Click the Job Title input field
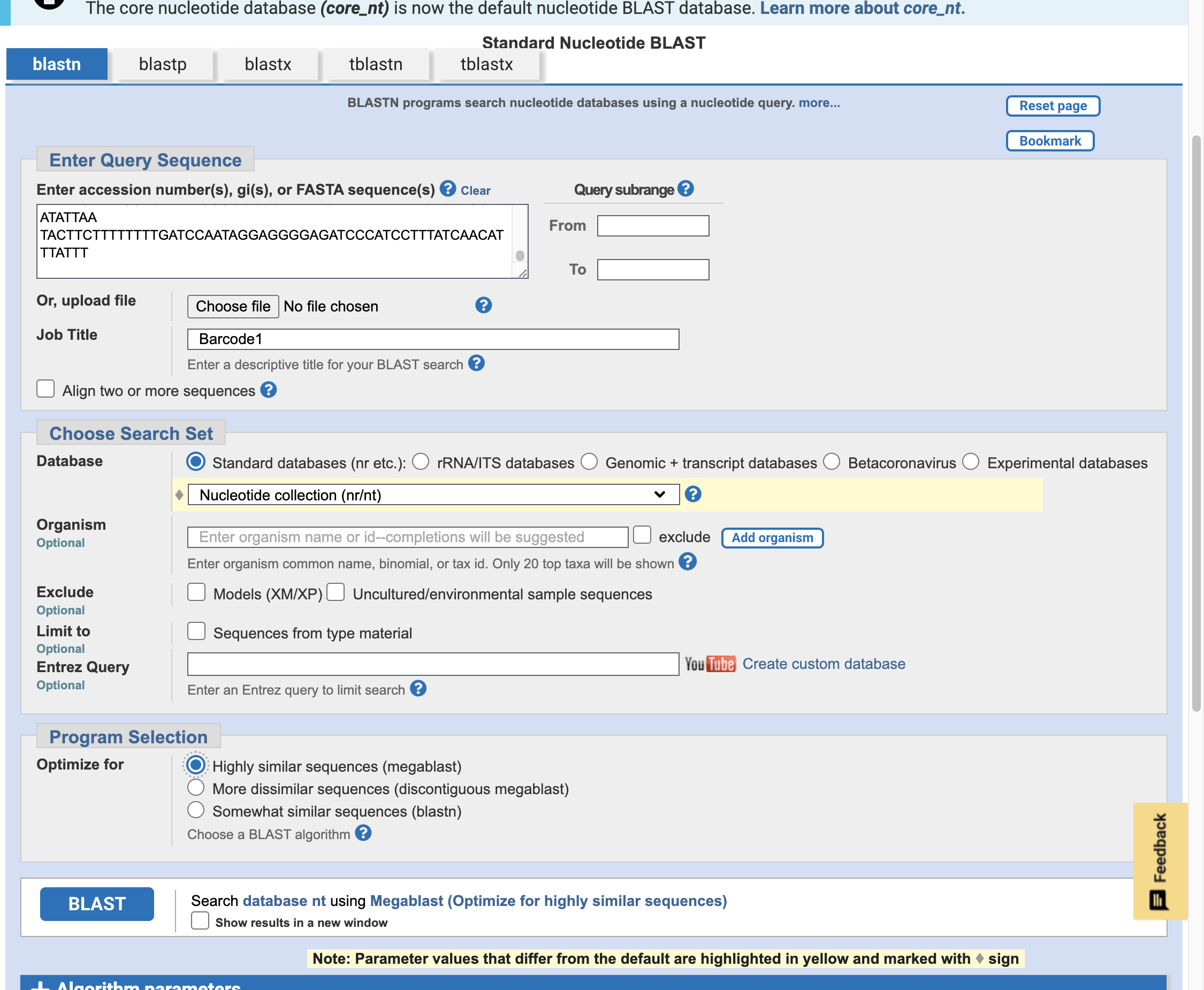The height and width of the screenshot is (990, 1204). [433, 339]
